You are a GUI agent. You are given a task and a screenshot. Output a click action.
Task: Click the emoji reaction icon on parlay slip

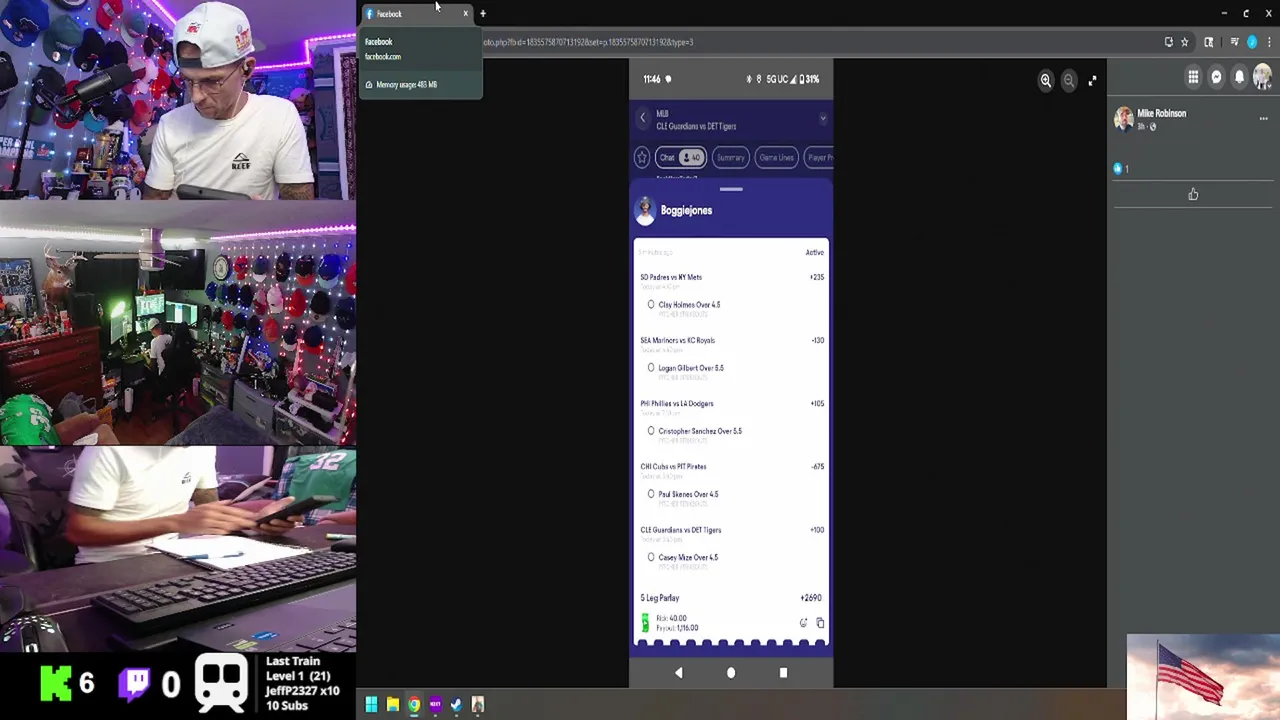pos(803,623)
